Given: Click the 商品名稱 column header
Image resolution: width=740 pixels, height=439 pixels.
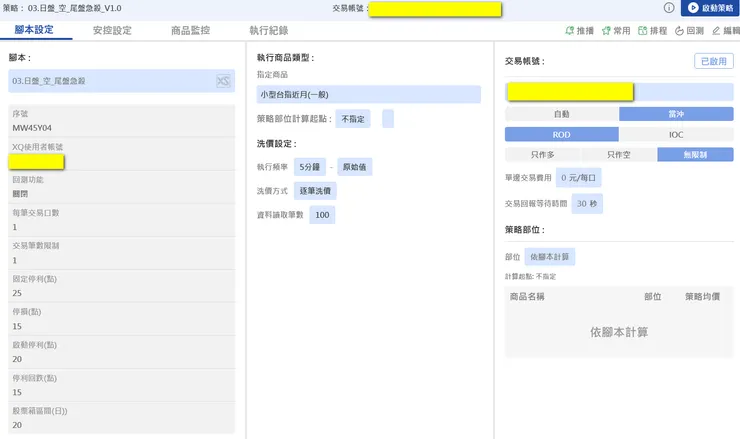Looking at the screenshot, I should 527,296.
